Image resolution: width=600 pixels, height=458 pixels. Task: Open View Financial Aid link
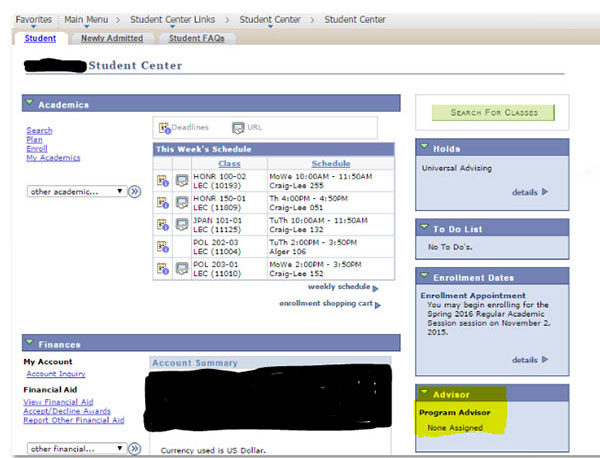(58, 401)
